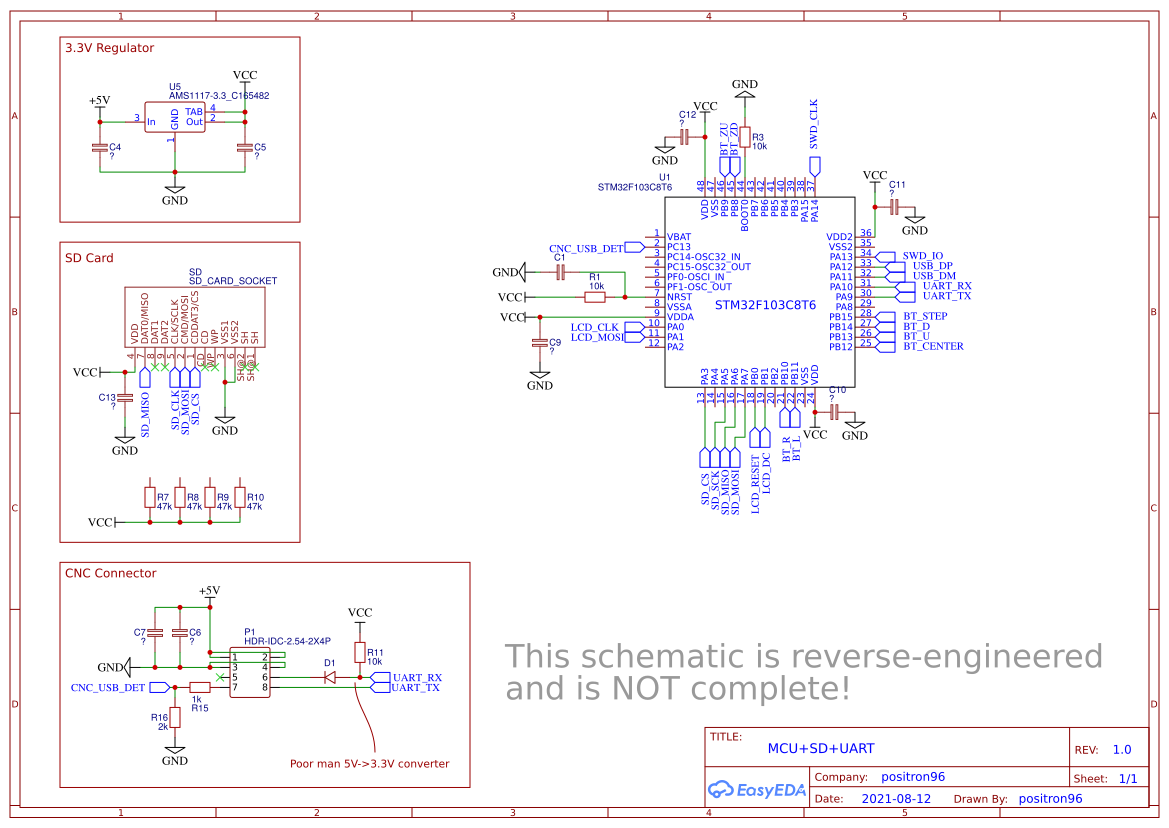1169x828 pixels.
Task: Click capacitor C4 near the 5V input
Action: (x=101, y=148)
